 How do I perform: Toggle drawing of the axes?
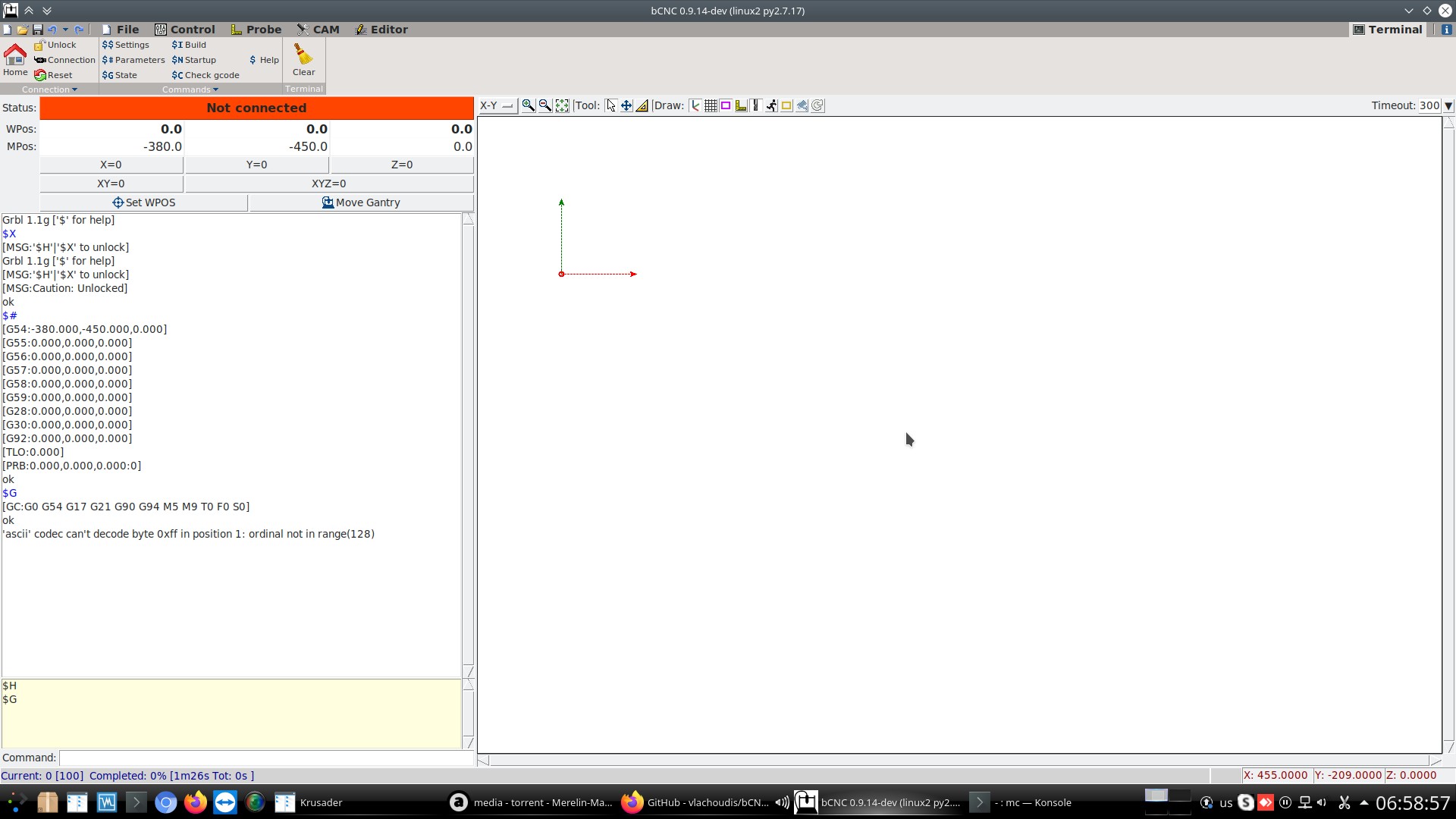tap(695, 105)
